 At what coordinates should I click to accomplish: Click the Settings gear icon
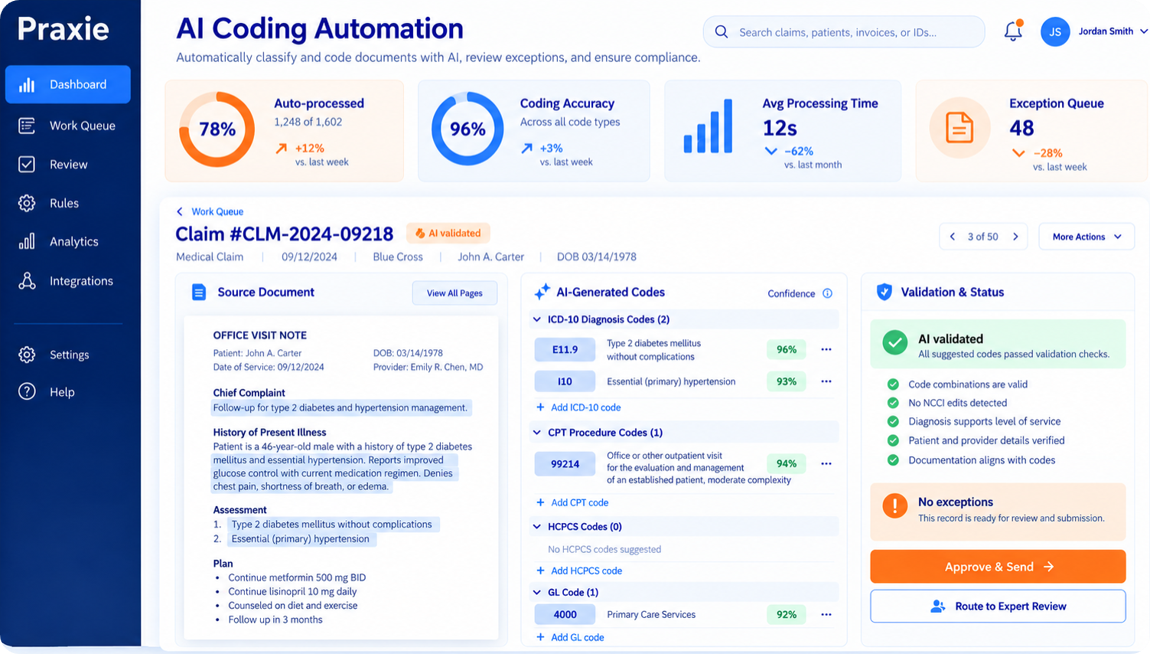pos(27,354)
